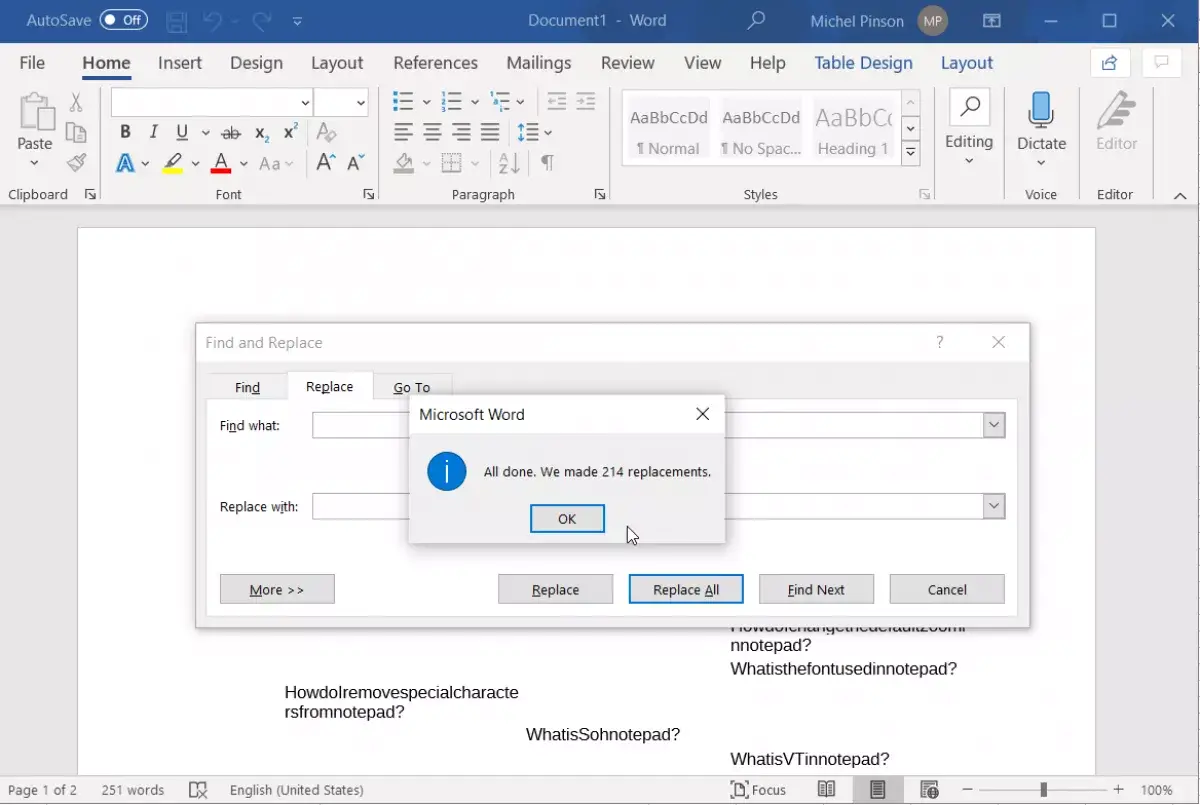
Task: Open the font size dropdown
Action: (361, 103)
